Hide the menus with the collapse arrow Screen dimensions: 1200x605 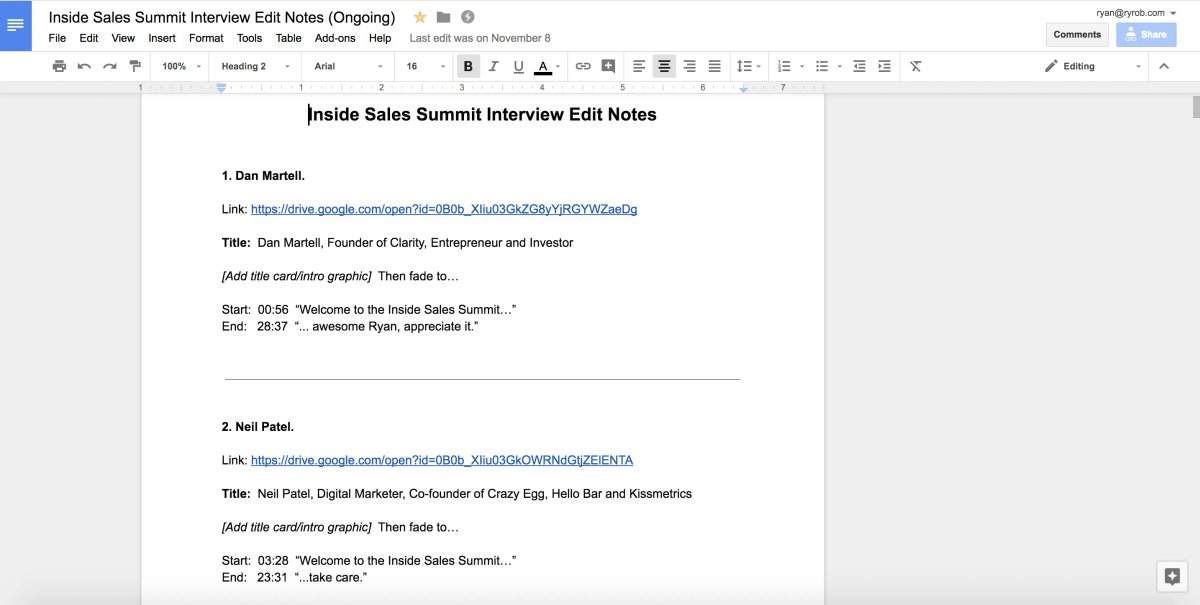(x=1164, y=66)
